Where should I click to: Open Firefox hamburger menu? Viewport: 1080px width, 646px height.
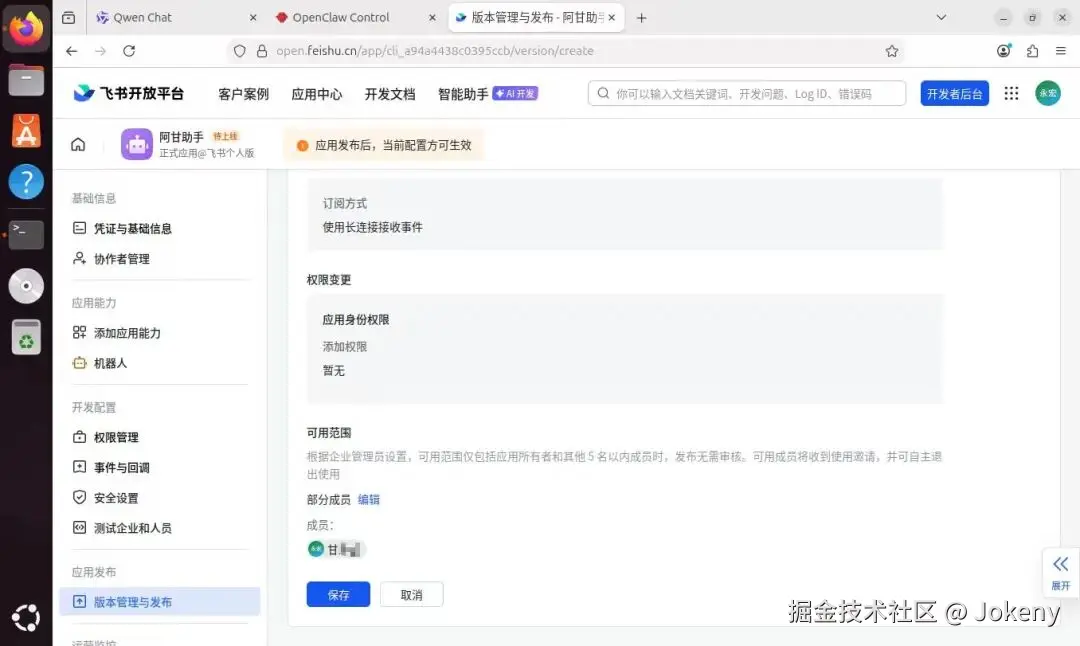pyautogui.click(x=1061, y=51)
